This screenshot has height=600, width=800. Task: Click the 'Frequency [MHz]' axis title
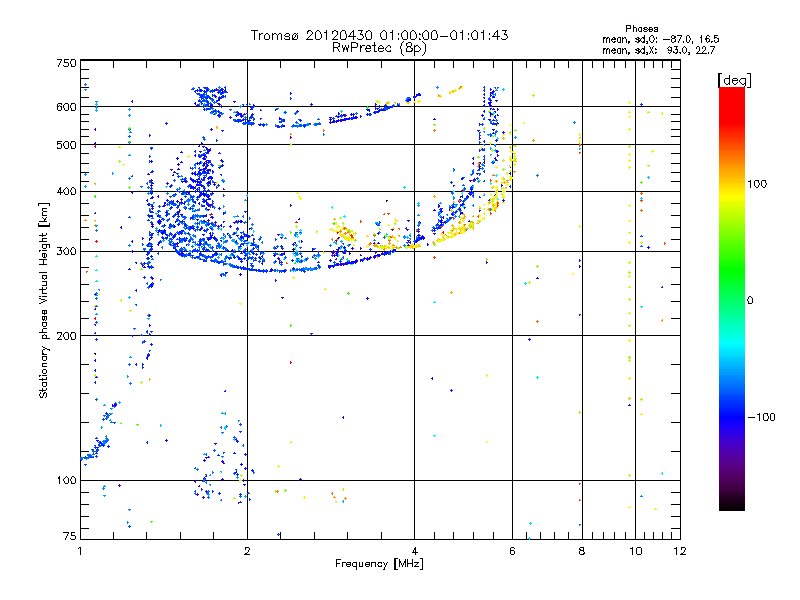point(379,564)
